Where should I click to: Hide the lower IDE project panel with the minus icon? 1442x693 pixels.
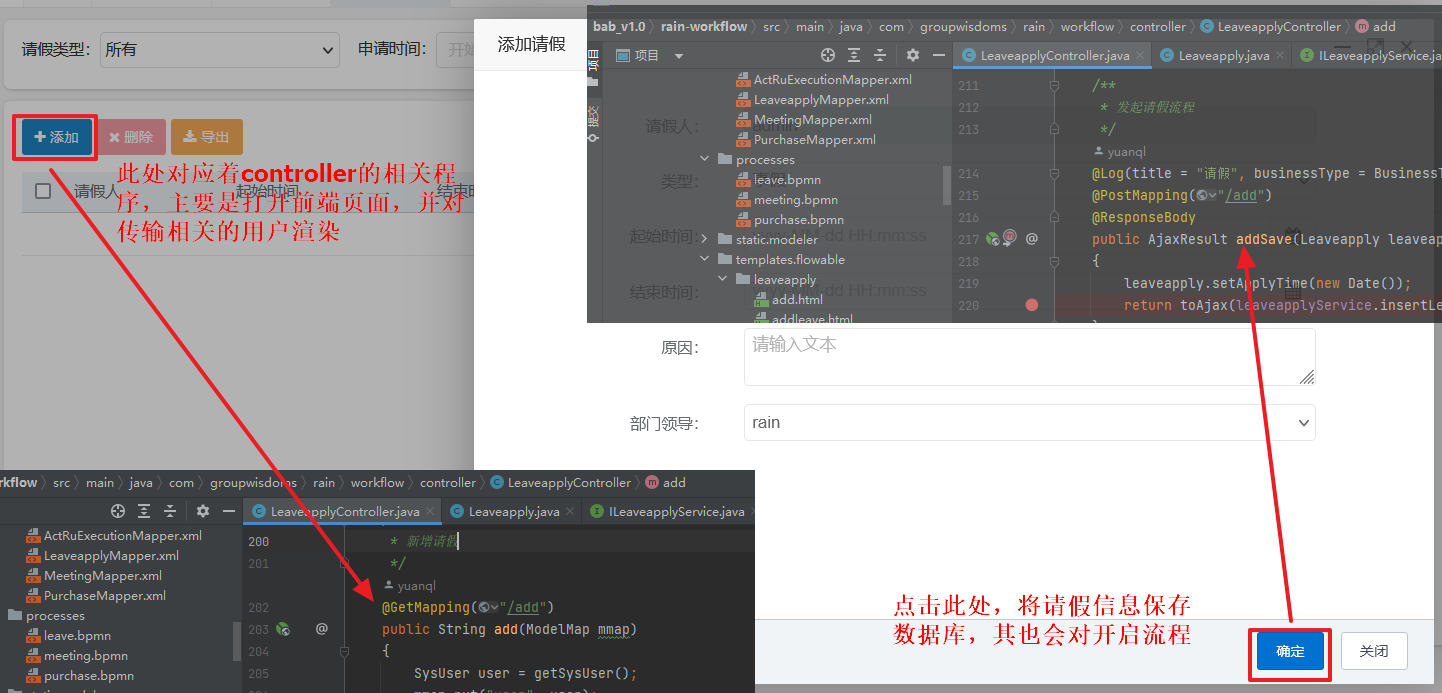click(x=228, y=511)
